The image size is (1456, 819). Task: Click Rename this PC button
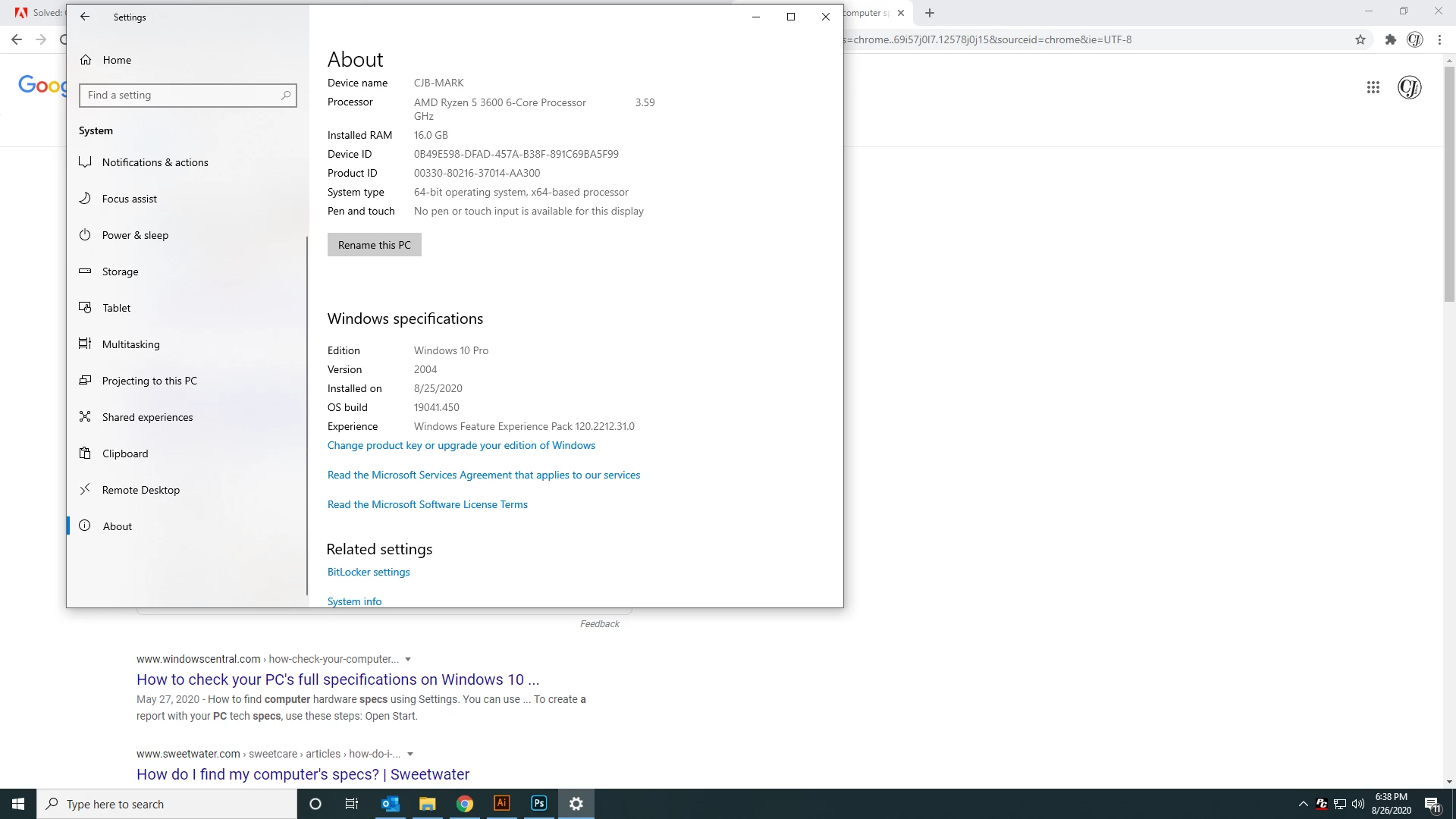coord(374,245)
